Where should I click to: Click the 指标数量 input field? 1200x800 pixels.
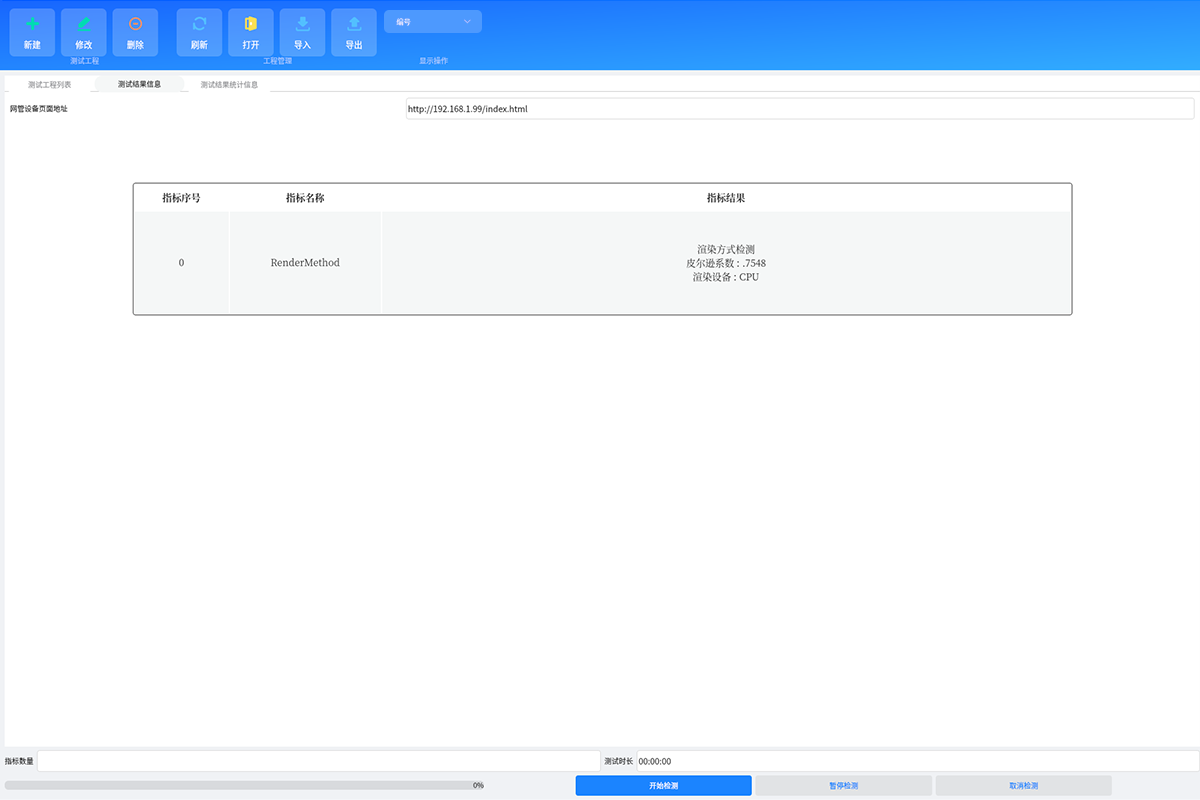point(319,761)
